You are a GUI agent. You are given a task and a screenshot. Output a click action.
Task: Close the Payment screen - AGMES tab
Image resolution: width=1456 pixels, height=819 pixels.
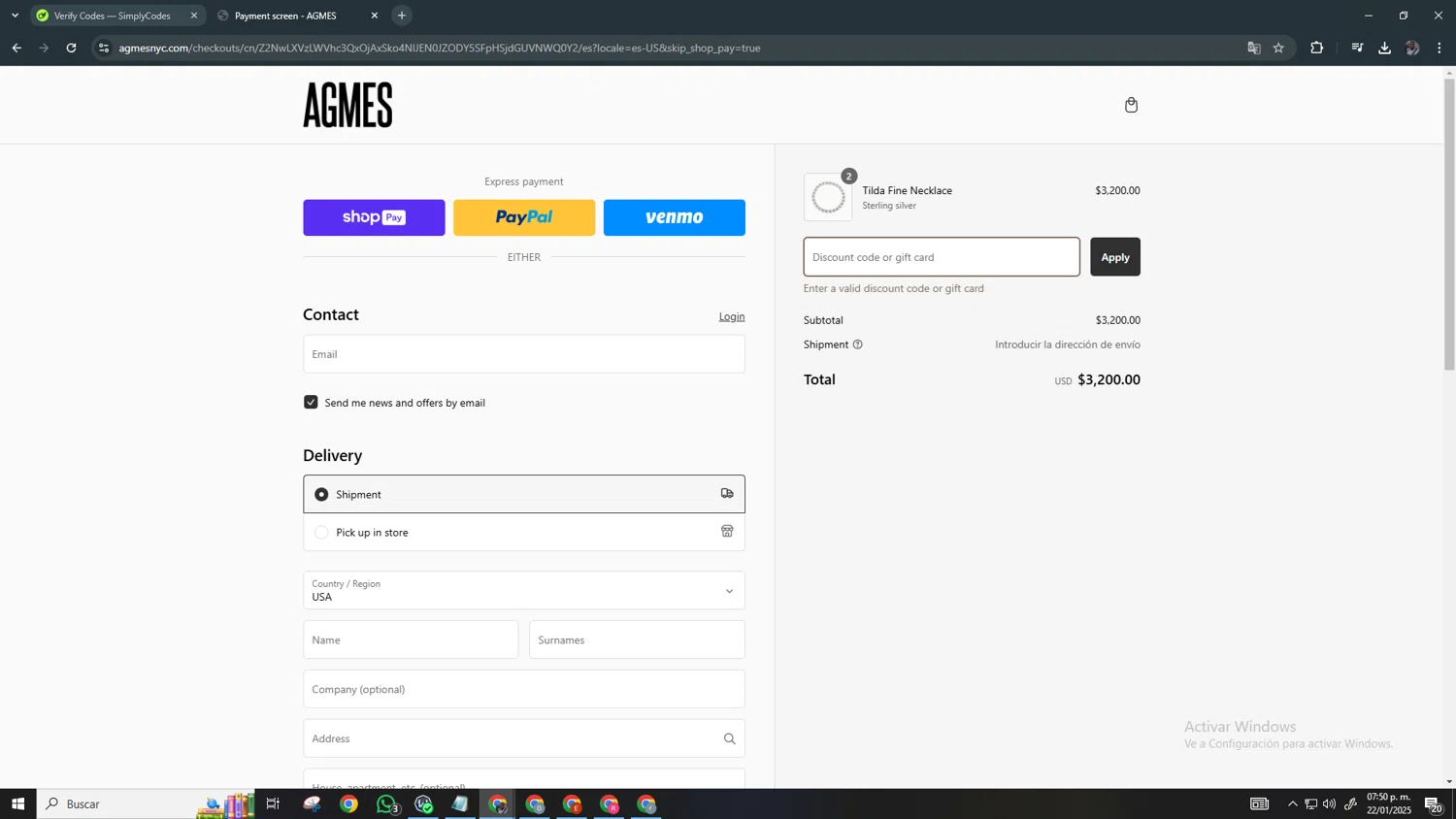(375, 16)
